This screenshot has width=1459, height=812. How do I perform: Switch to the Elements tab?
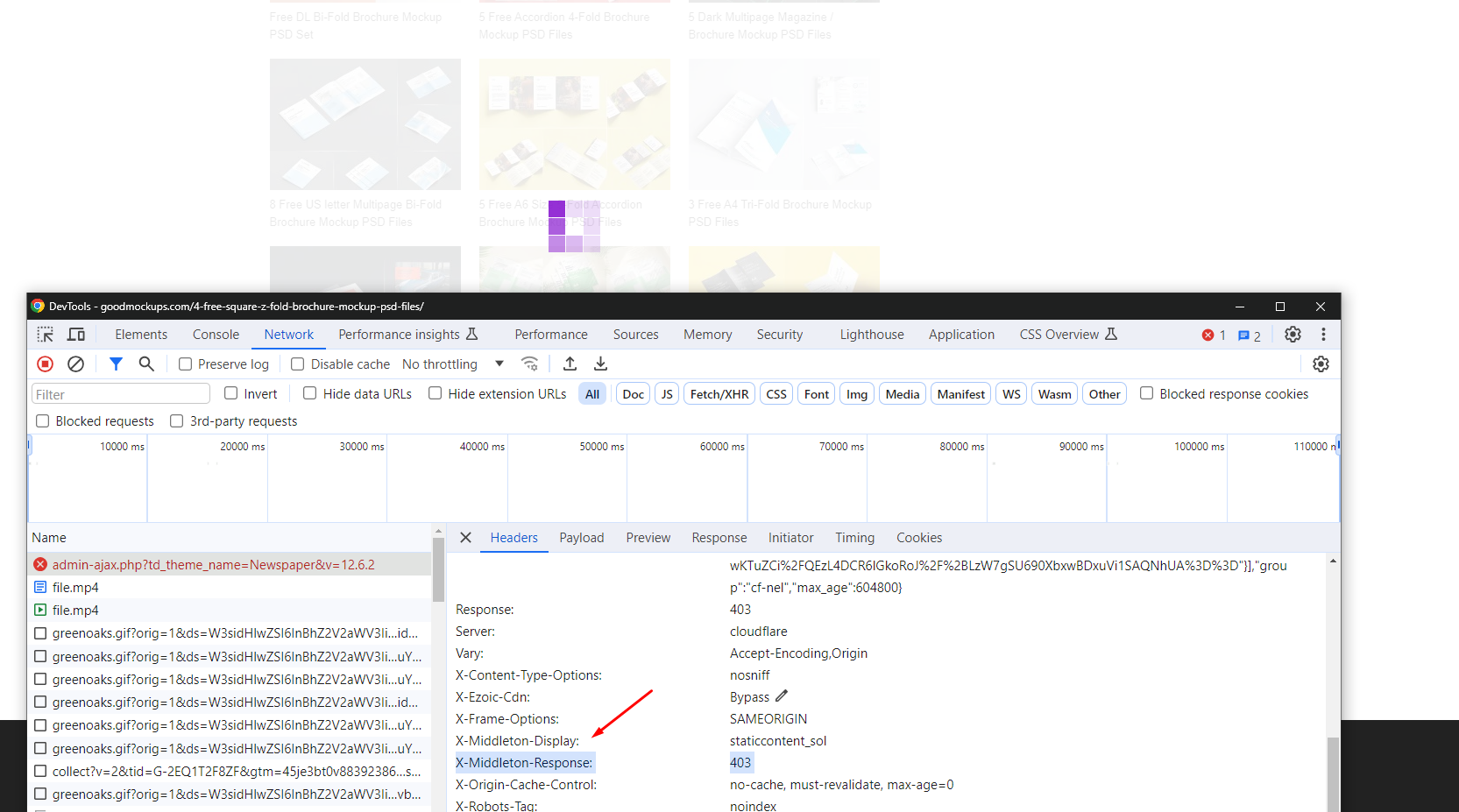pos(141,335)
